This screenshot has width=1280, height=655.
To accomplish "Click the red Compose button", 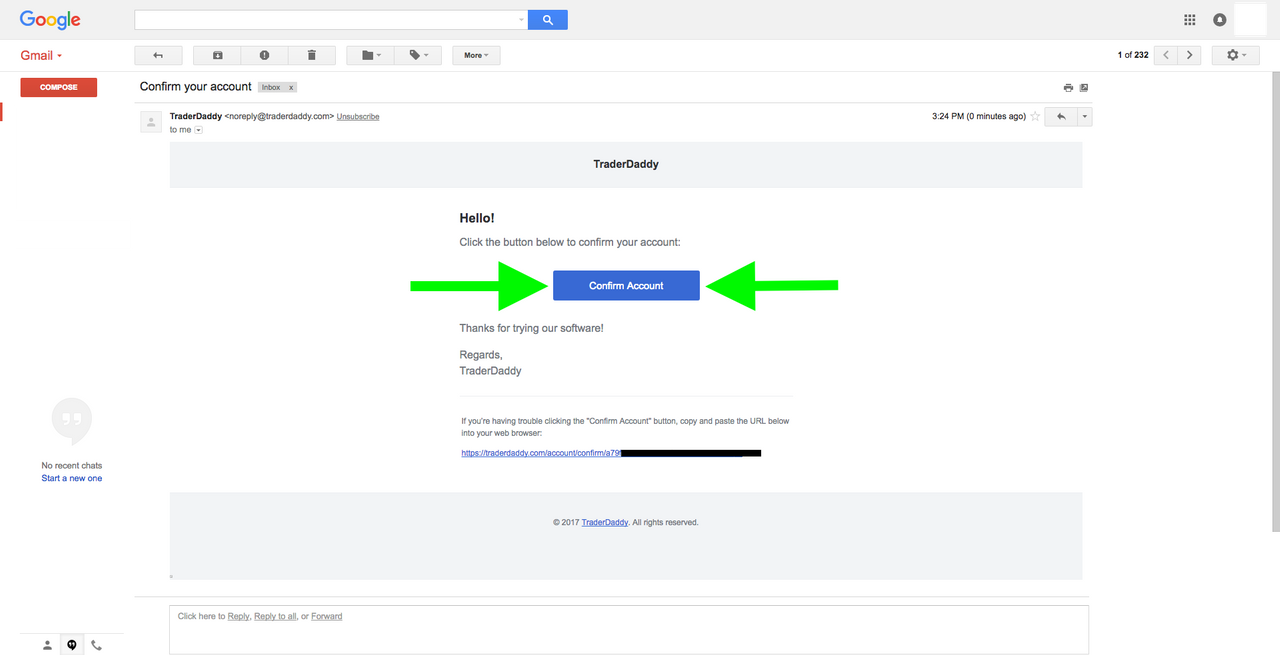I will click(x=59, y=87).
